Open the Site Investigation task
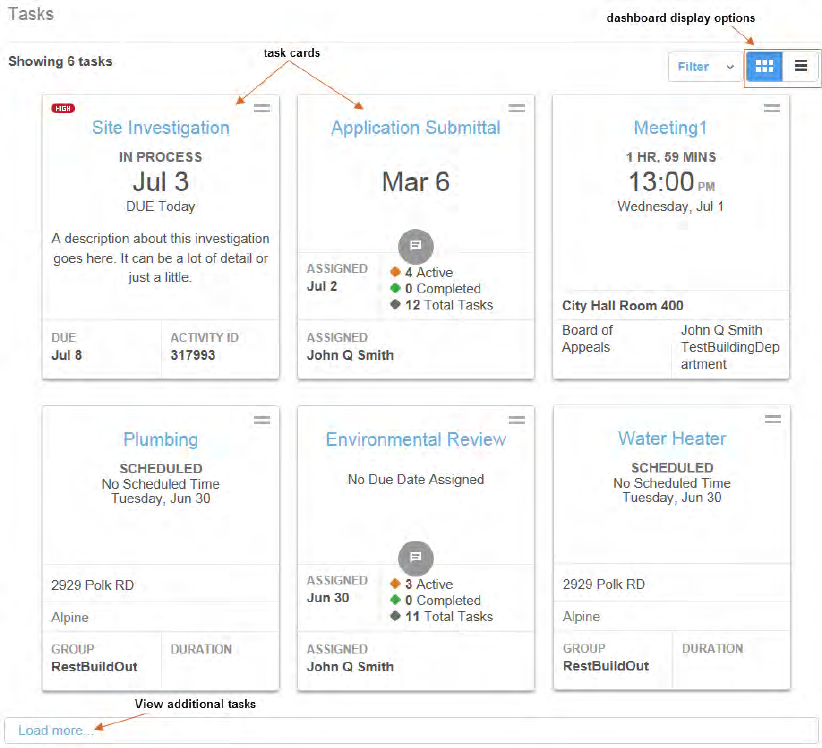The width and height of the screenshot is (822, 748). [161, 127]
